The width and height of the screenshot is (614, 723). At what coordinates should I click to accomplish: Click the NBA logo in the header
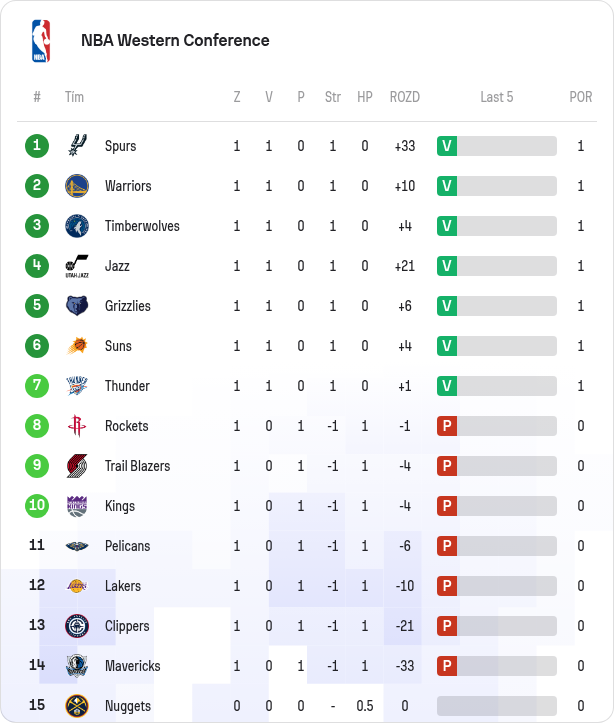40,41
